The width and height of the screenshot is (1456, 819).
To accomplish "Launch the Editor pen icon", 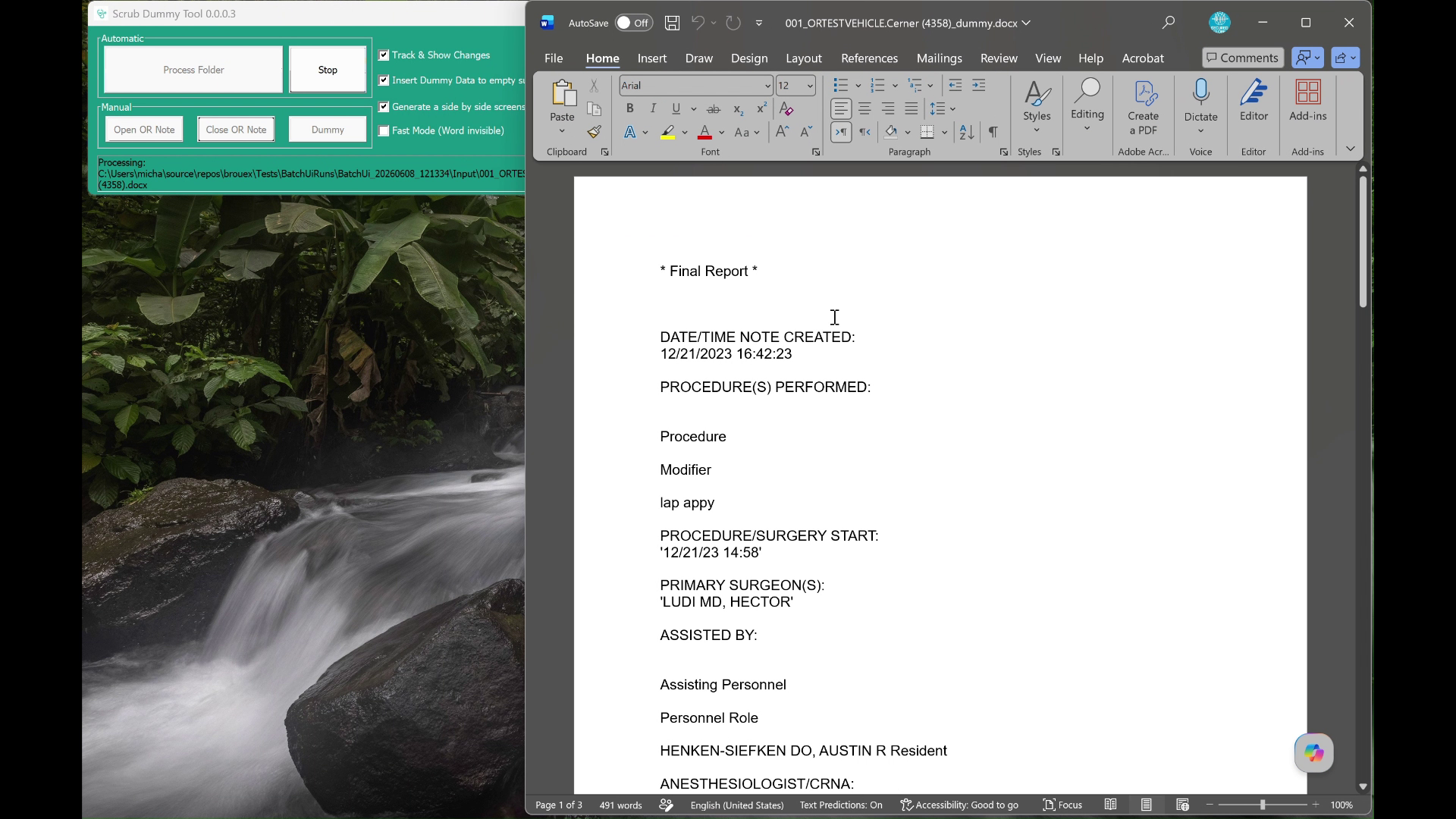I will (x=1254, y=100).
